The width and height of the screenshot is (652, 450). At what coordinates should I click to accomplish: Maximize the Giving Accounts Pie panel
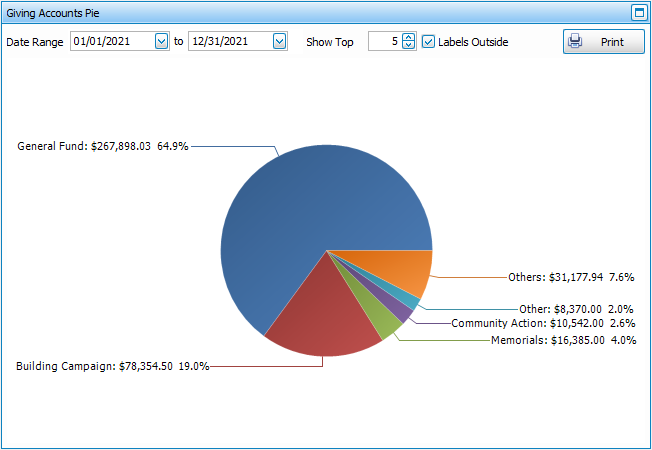[x=639, y=13]
